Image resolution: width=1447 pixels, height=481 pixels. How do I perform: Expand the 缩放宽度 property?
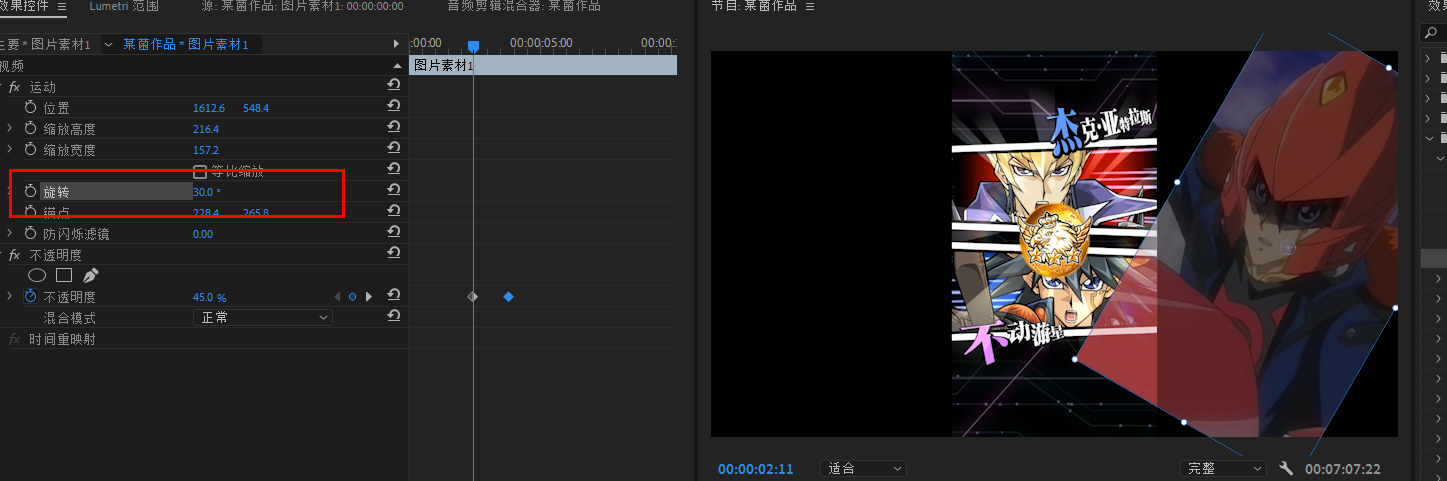pyautogui.click(x=10, y=149)
